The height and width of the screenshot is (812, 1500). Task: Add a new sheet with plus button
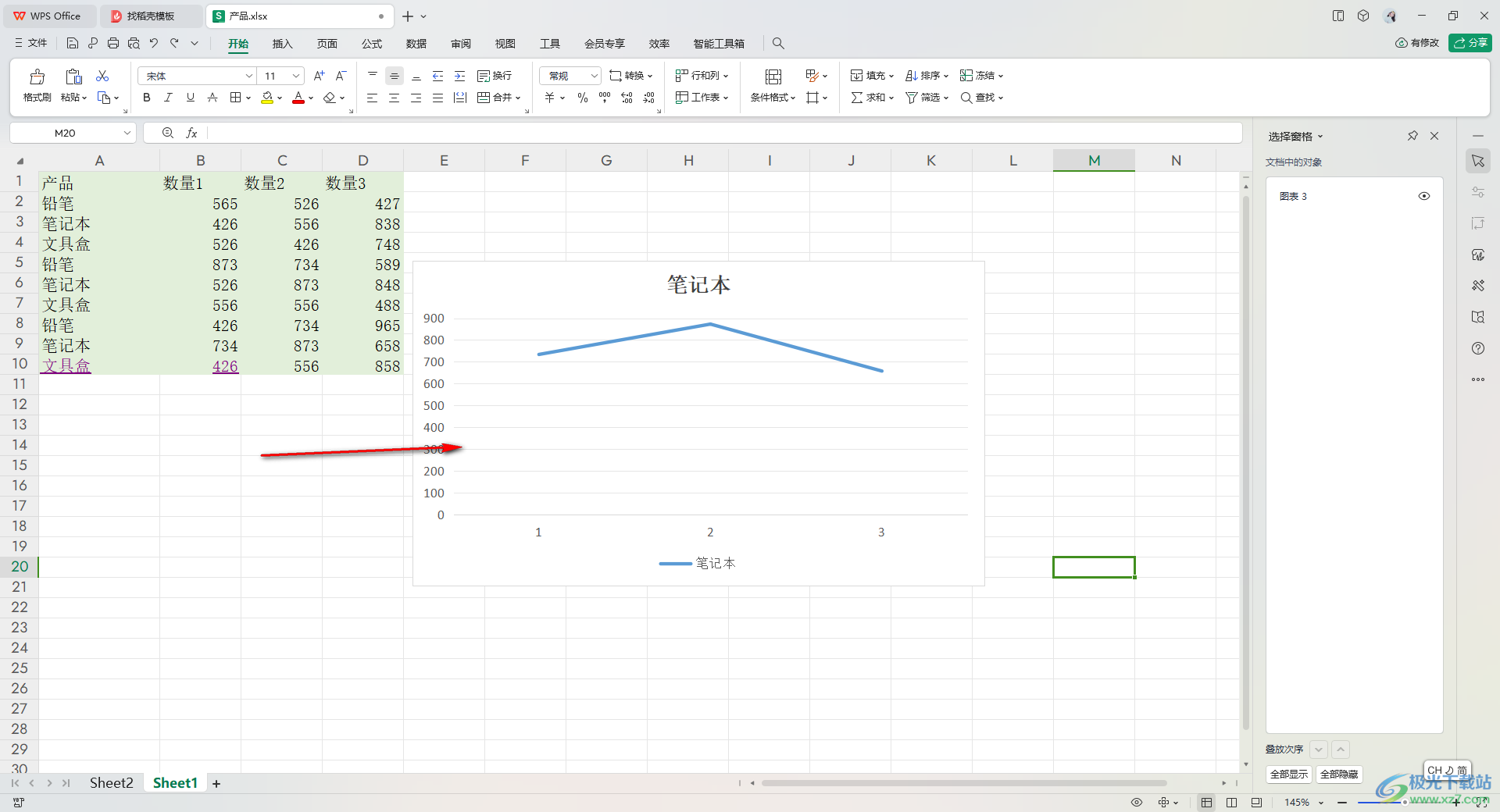click(x=216, y=783)
